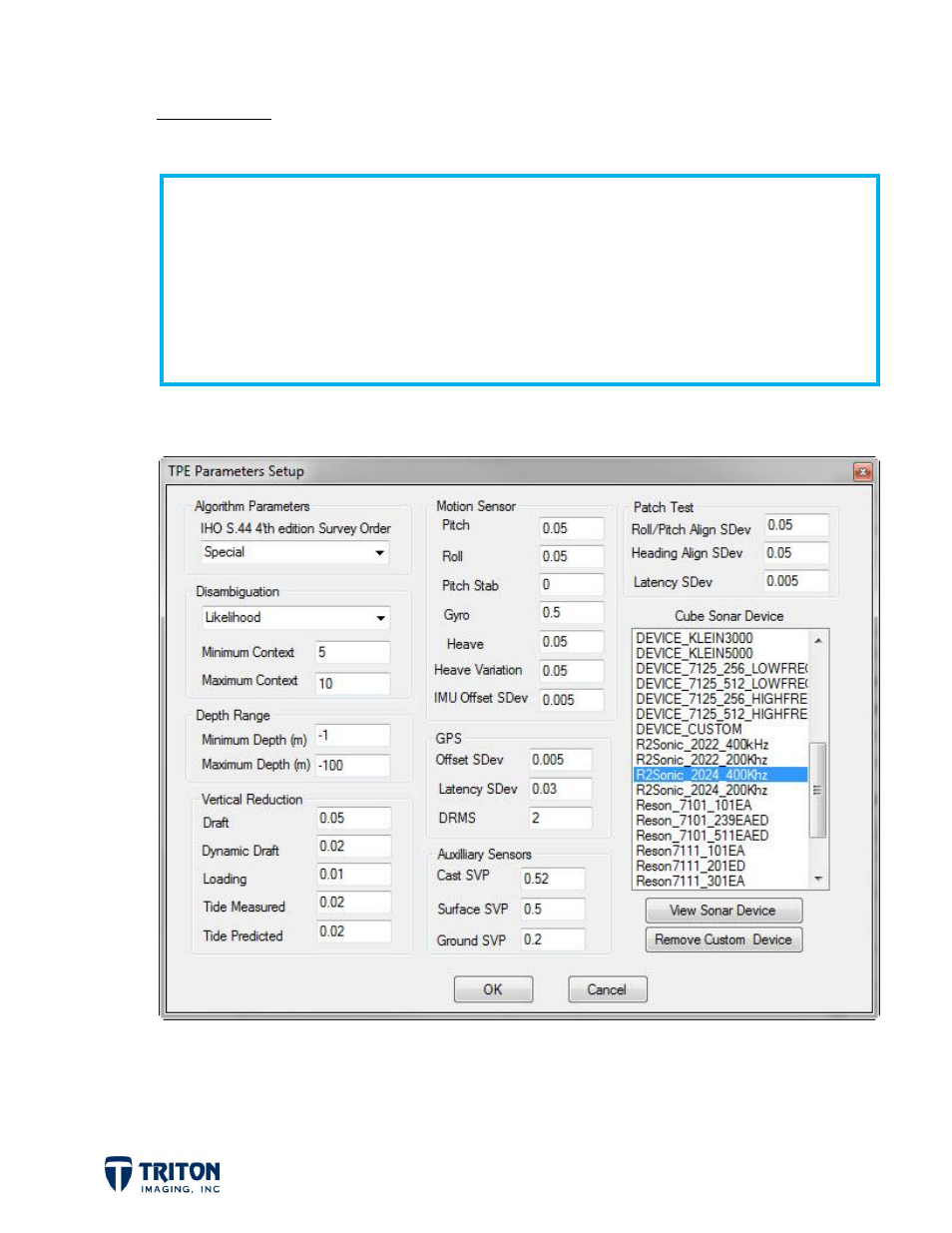
Task: Click the Gyro input field
Action: (572, 612)
